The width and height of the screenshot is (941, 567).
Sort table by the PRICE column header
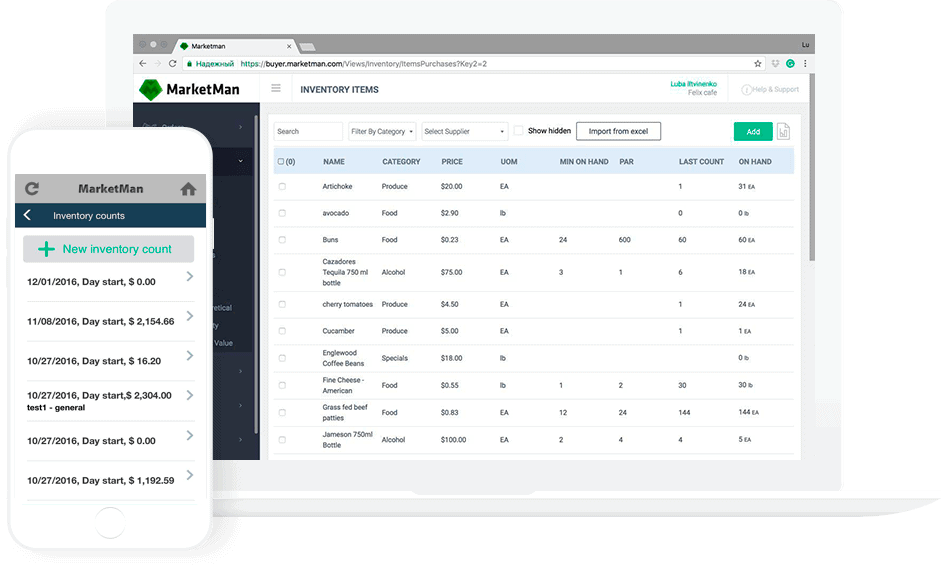point(452,161)
